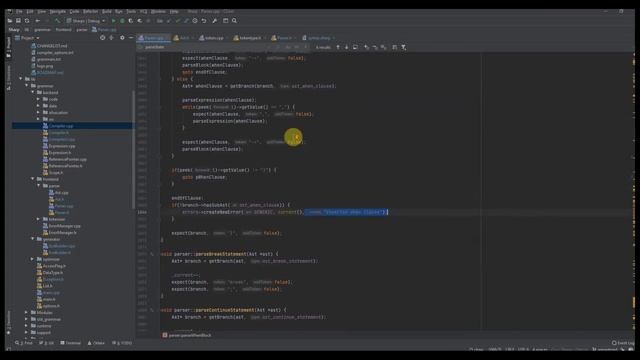Open the run configuration dropdown

86,20
